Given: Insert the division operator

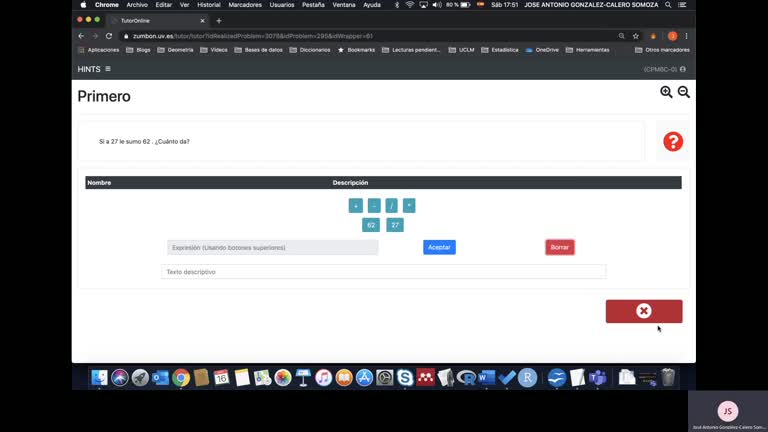Looking at the screenshot, I should [391, 206].
